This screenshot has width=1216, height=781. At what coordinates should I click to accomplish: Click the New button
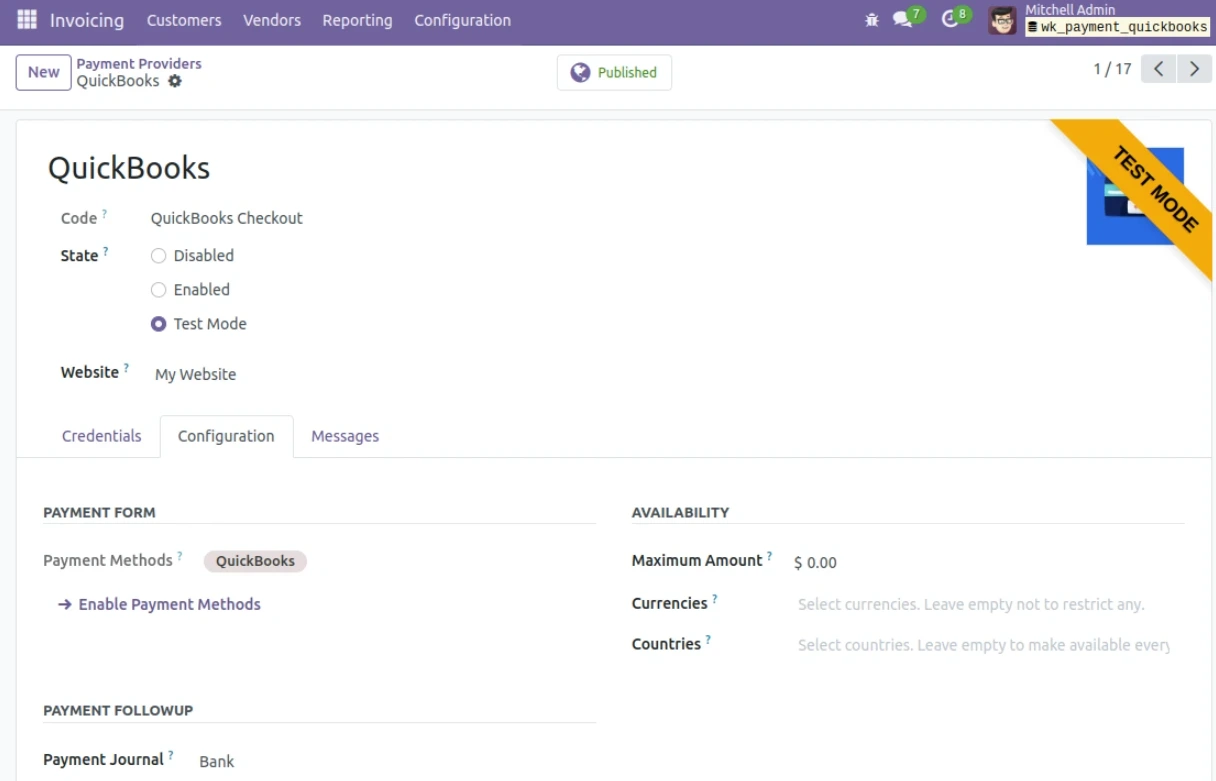click(43, 72)
